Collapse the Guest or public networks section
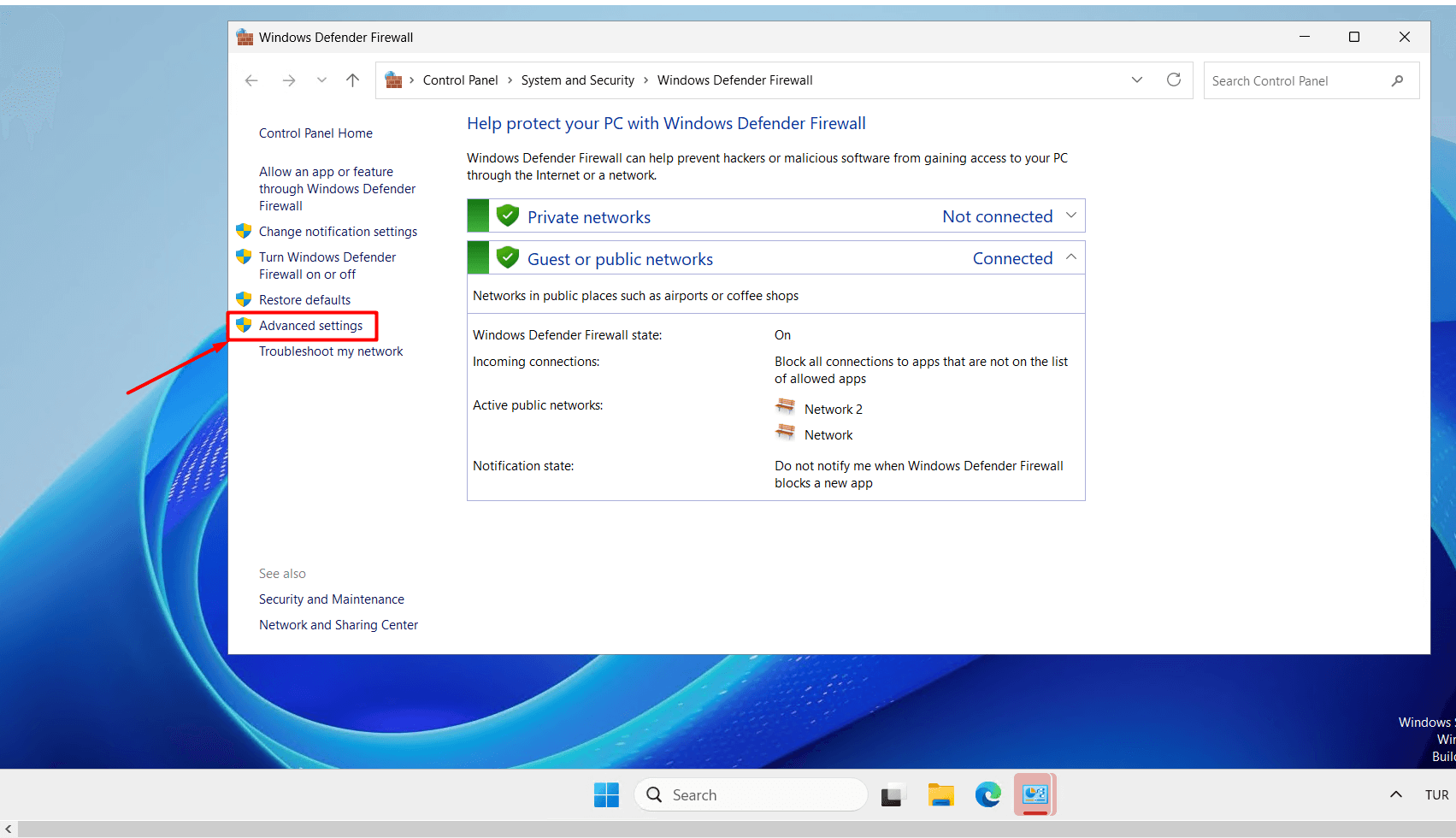 tap(1070, 257)
